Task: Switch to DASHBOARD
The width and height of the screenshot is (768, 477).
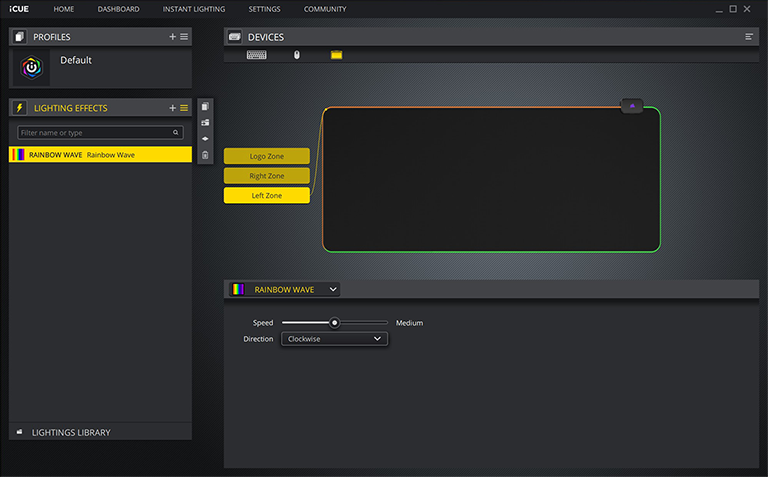Action: (x=118, y=9)
